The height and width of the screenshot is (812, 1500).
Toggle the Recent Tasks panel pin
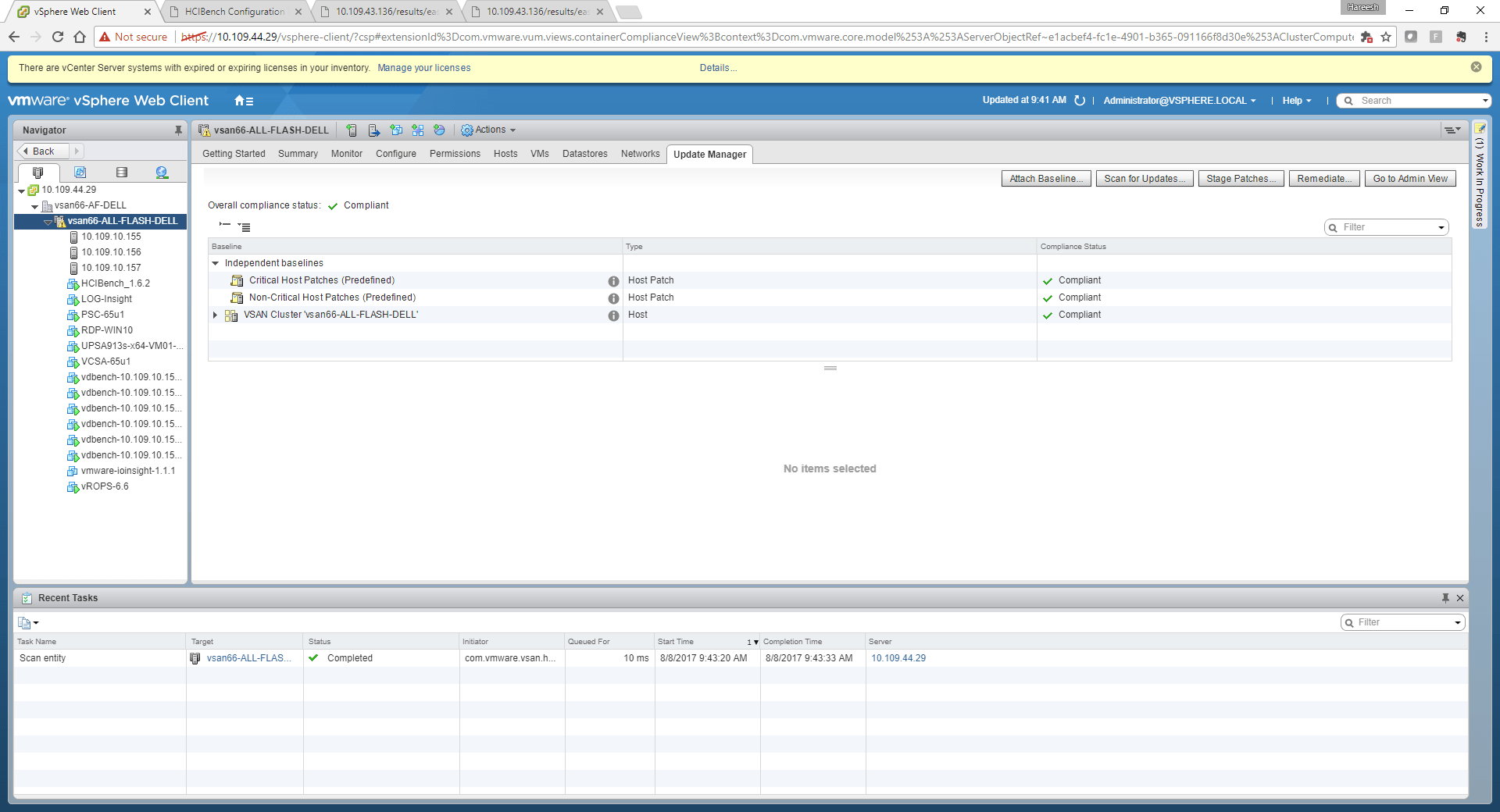pyautogui.click(x=1445, y=598)
